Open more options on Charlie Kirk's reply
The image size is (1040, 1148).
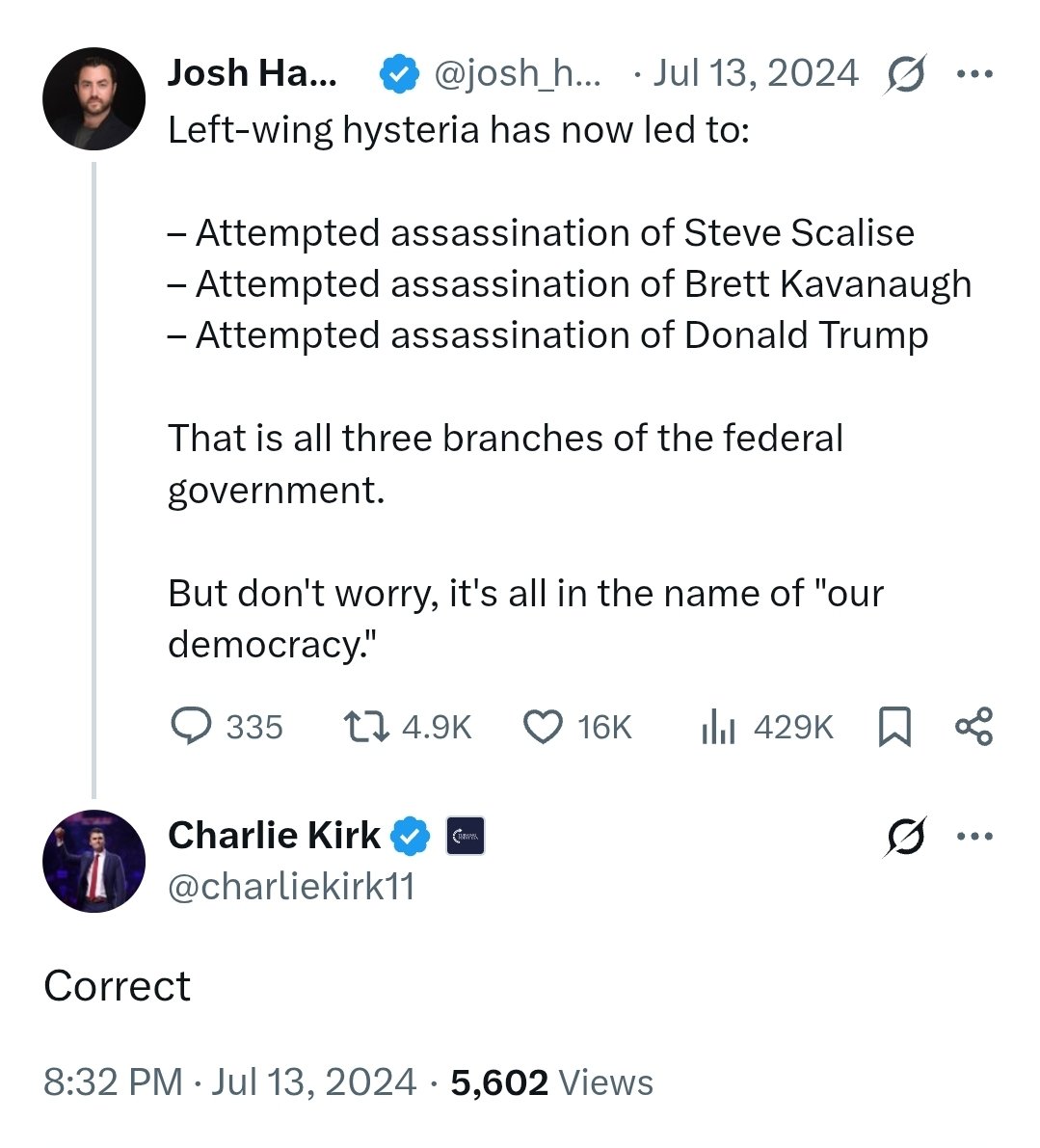(973, 837)
